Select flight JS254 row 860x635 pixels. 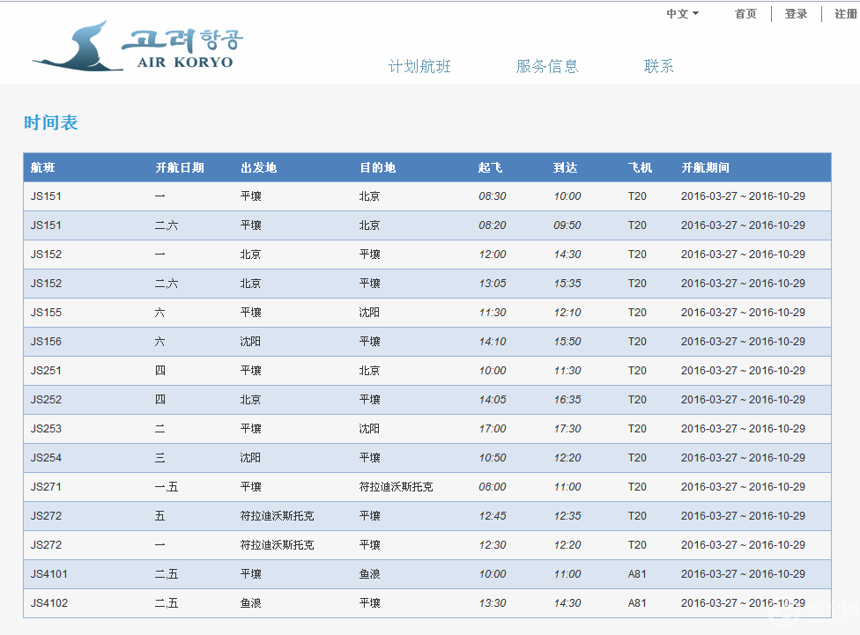[47, 458]
